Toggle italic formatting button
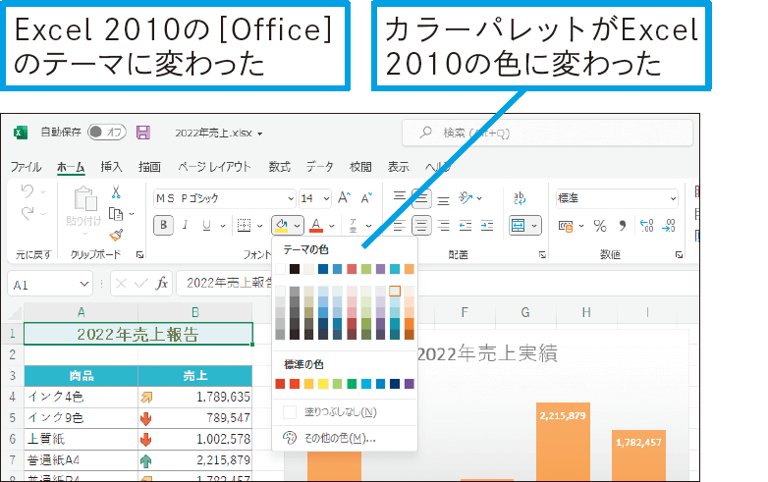 coord(185,226)
